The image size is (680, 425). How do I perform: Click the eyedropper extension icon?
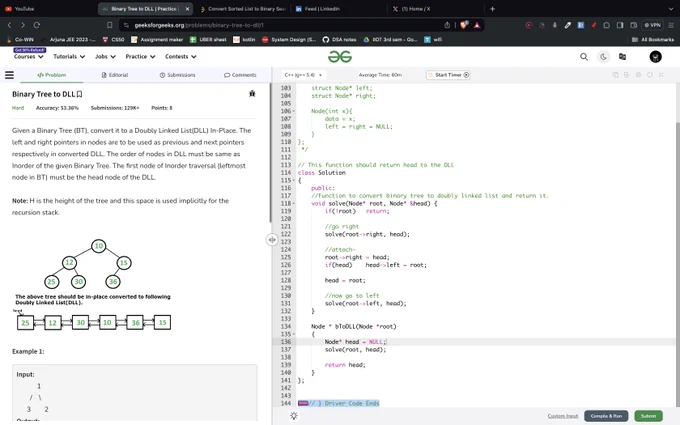coord(567,25)
